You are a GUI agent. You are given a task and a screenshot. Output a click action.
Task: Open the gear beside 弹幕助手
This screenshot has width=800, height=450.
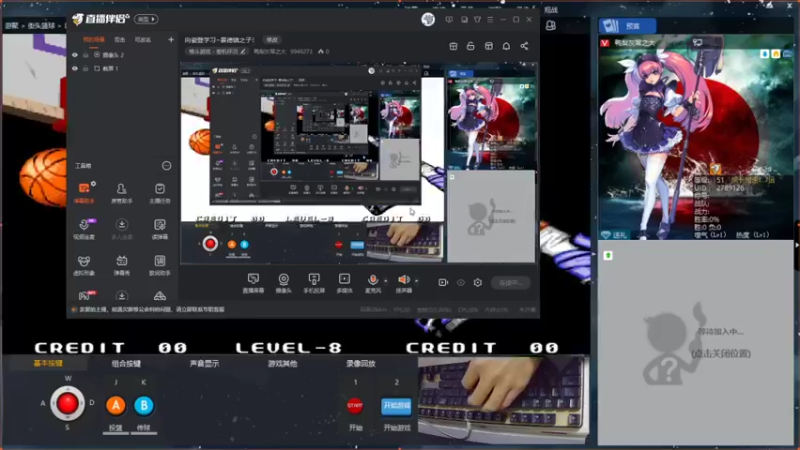tap(93, 184)
